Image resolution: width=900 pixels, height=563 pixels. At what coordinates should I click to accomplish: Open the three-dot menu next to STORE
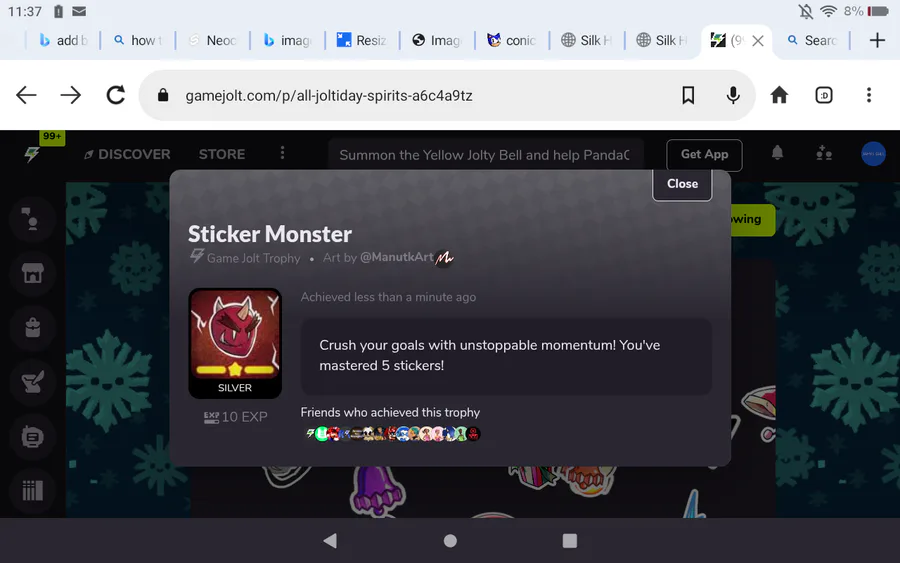pos(282,153)
